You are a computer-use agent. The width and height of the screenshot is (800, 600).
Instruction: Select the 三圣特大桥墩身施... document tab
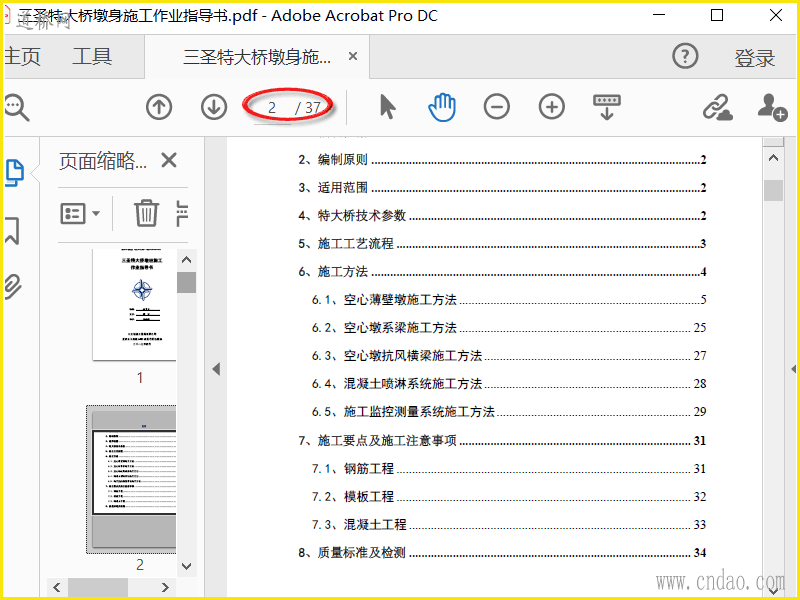[257, 56]
